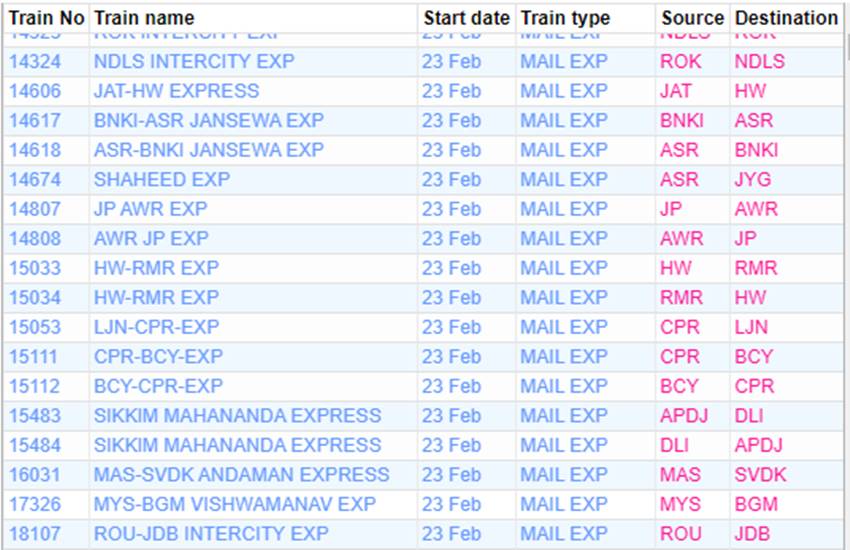Image resolution: width=850 pixels, height=550 pixels.
Task: Click destination NDLS in row 14324
Action: [x=759, y=61]
